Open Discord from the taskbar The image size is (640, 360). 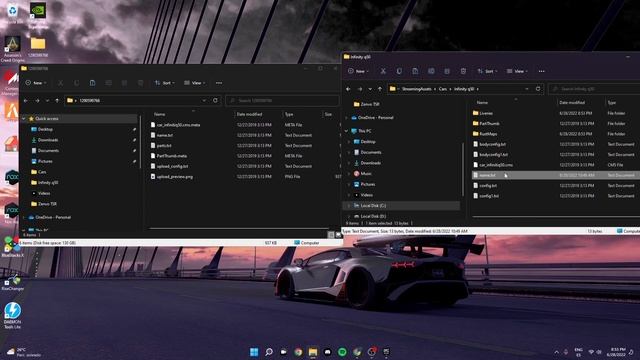pos(328,352)
